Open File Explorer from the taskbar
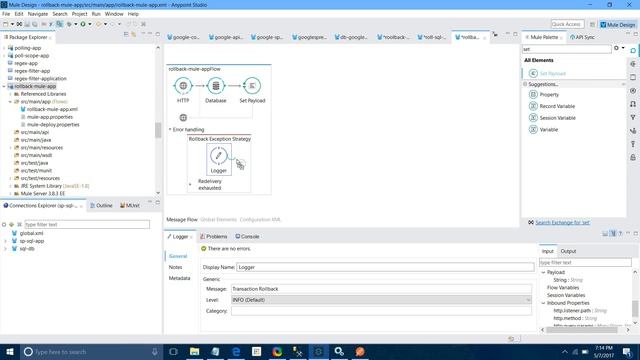 (x=195, y=351)
